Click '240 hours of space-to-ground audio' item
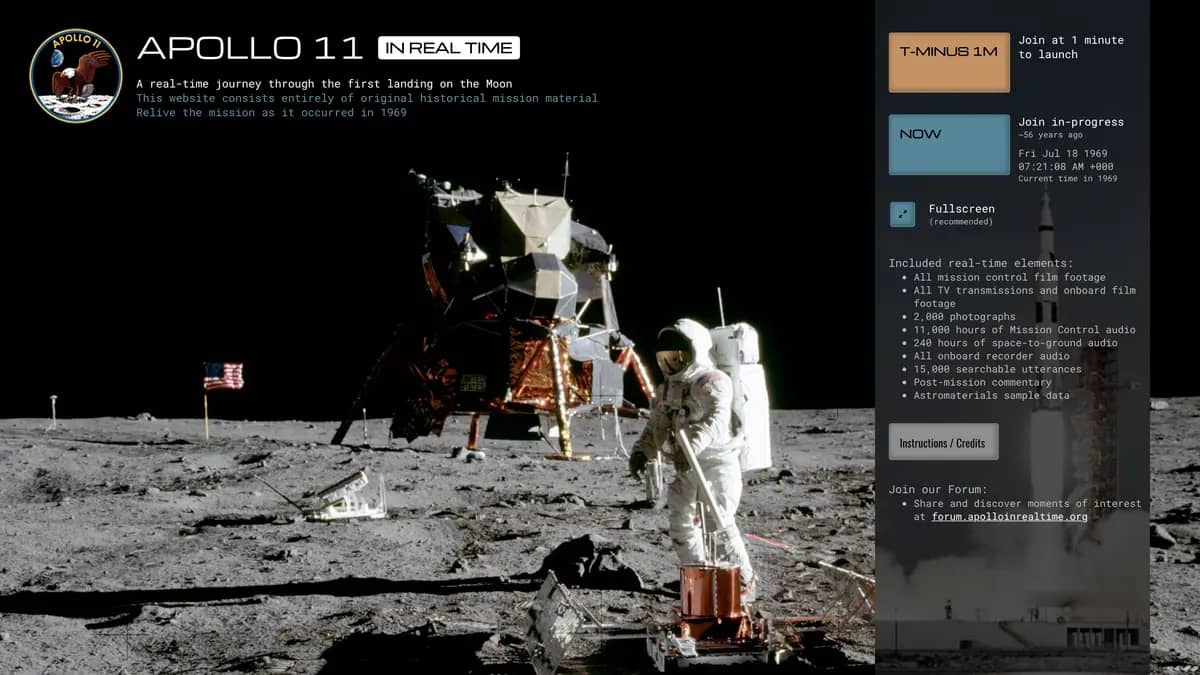The width and height of the screenshot is (1200, 675). click(1015, 343)
